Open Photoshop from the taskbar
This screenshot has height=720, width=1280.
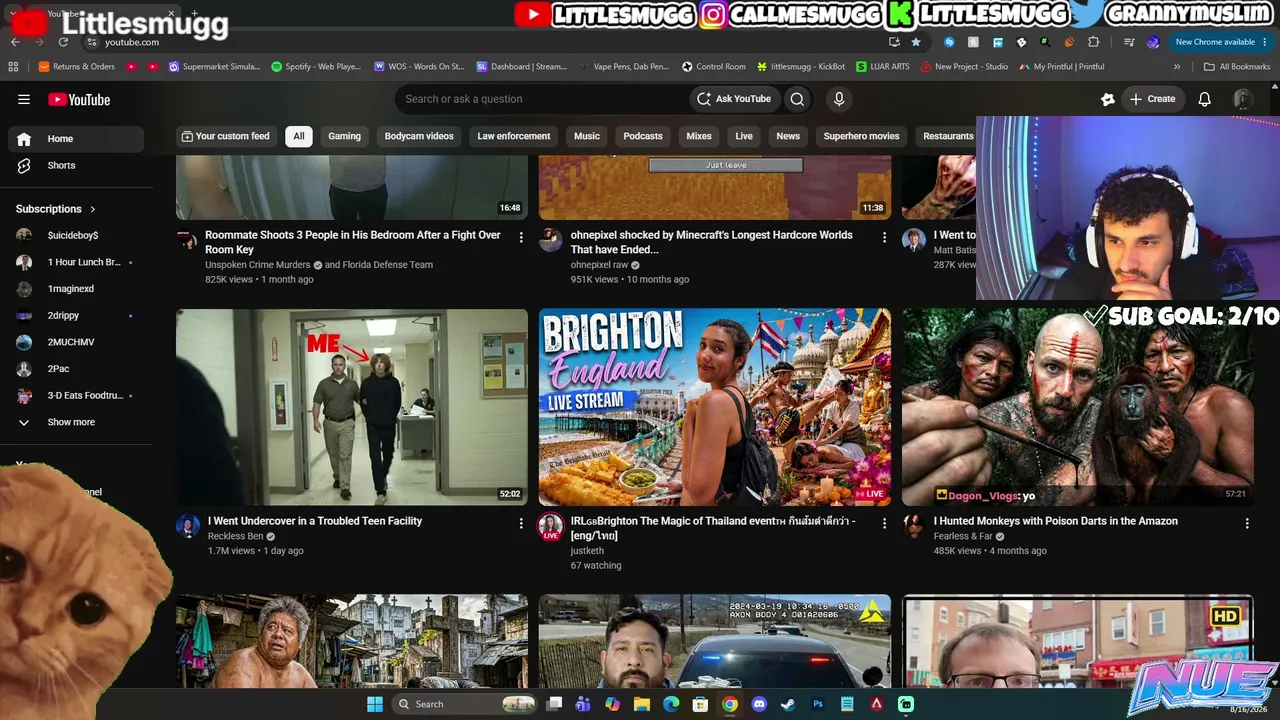pyautogui.click(x=818, y=704)
